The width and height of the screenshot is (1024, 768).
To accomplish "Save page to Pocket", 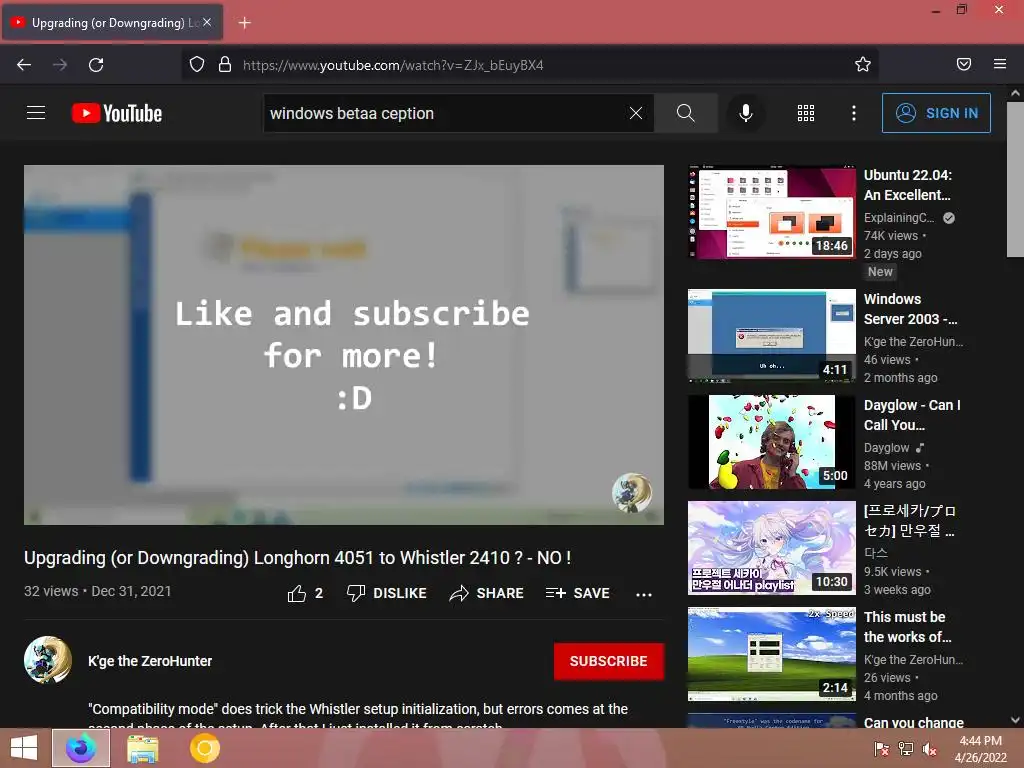I will click(963, 64).
